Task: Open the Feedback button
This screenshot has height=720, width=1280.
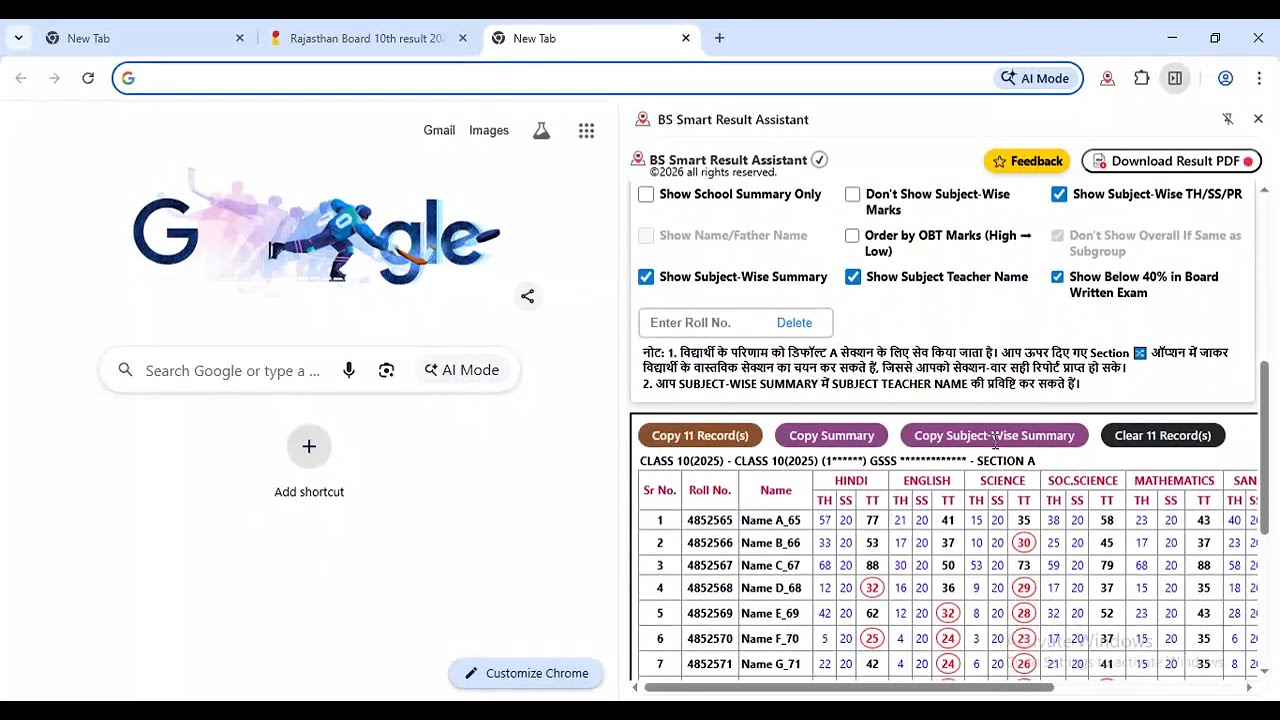Action: (1027, 161)
